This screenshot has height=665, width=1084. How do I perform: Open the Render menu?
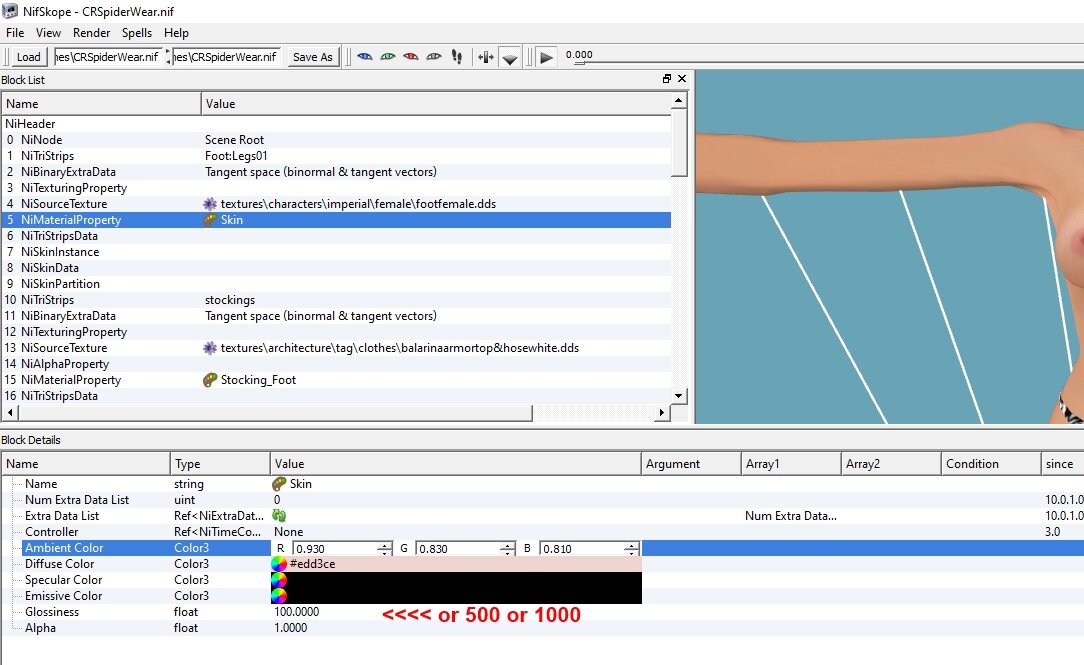91,32
